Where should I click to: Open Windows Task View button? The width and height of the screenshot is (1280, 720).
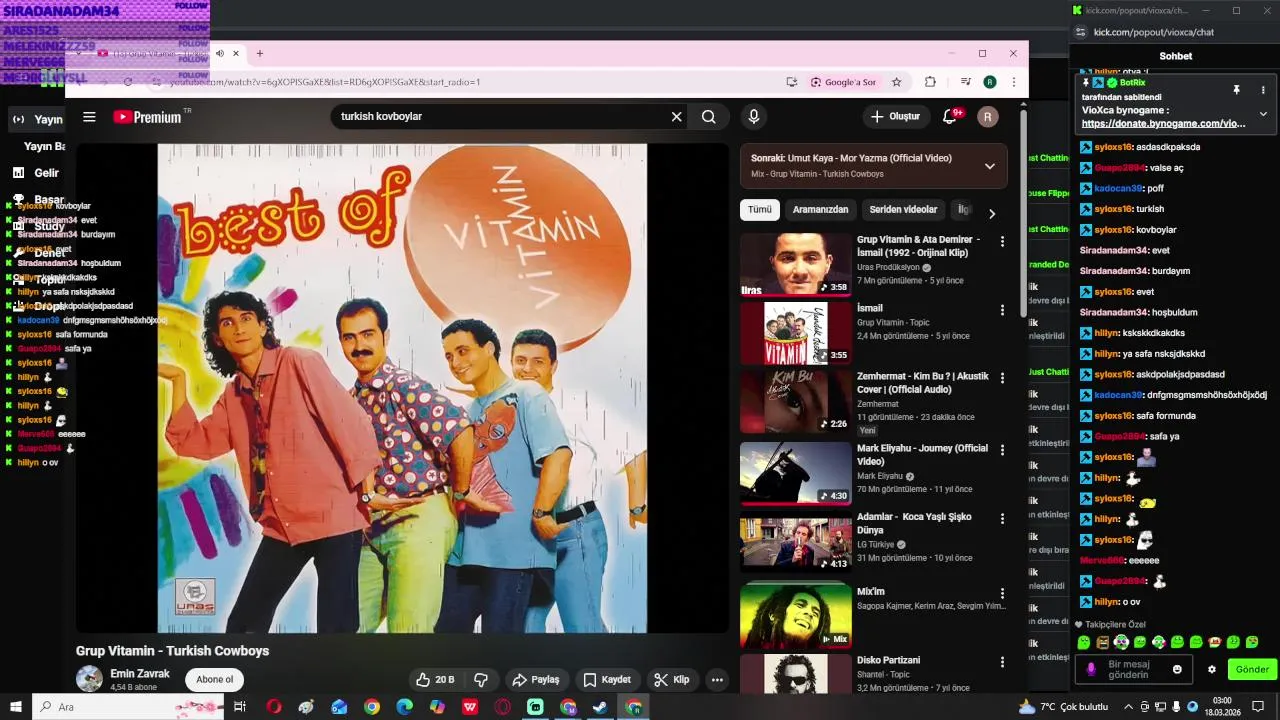coord(240,707)
